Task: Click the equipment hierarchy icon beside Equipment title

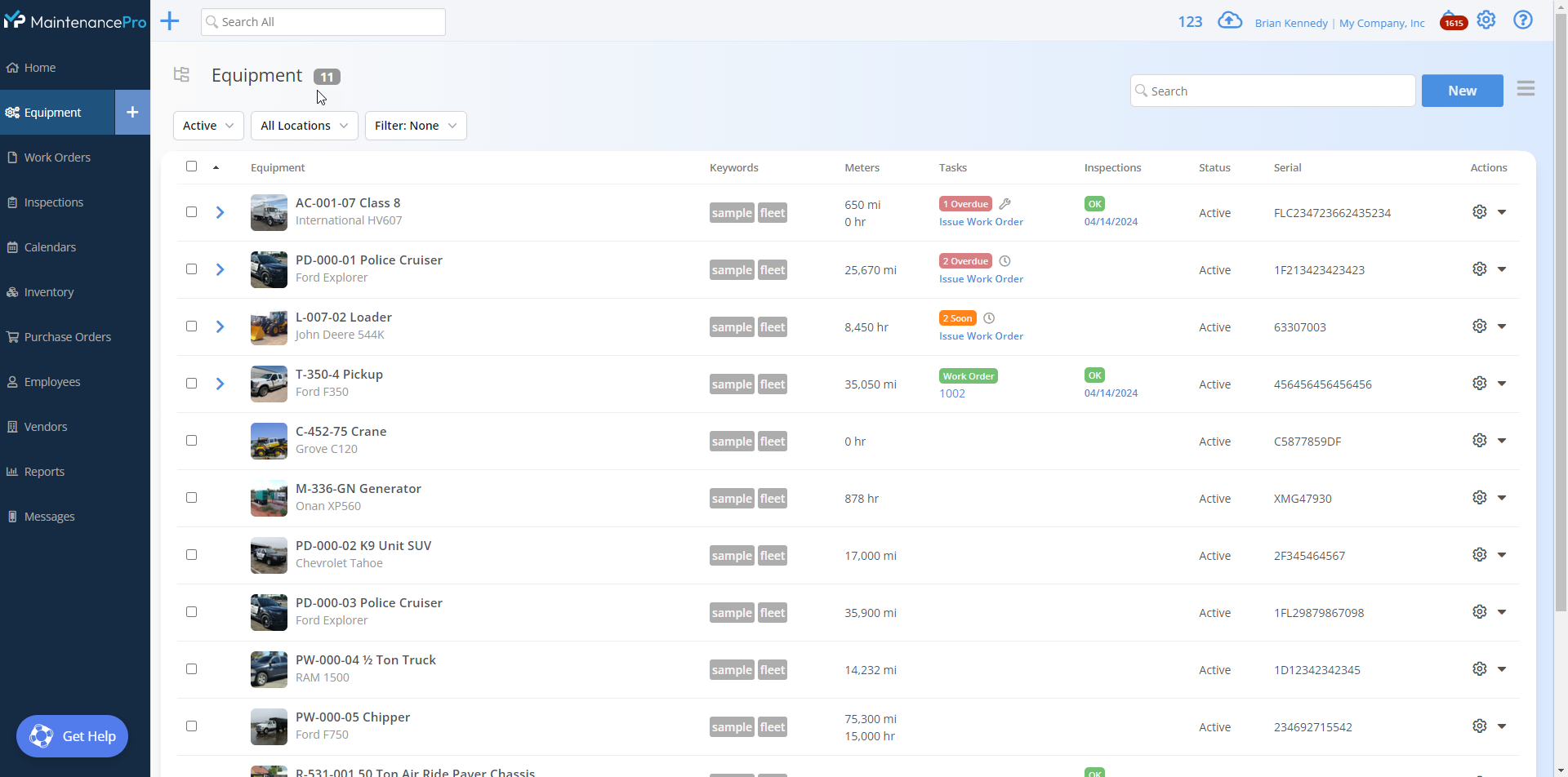Action: 180,74
